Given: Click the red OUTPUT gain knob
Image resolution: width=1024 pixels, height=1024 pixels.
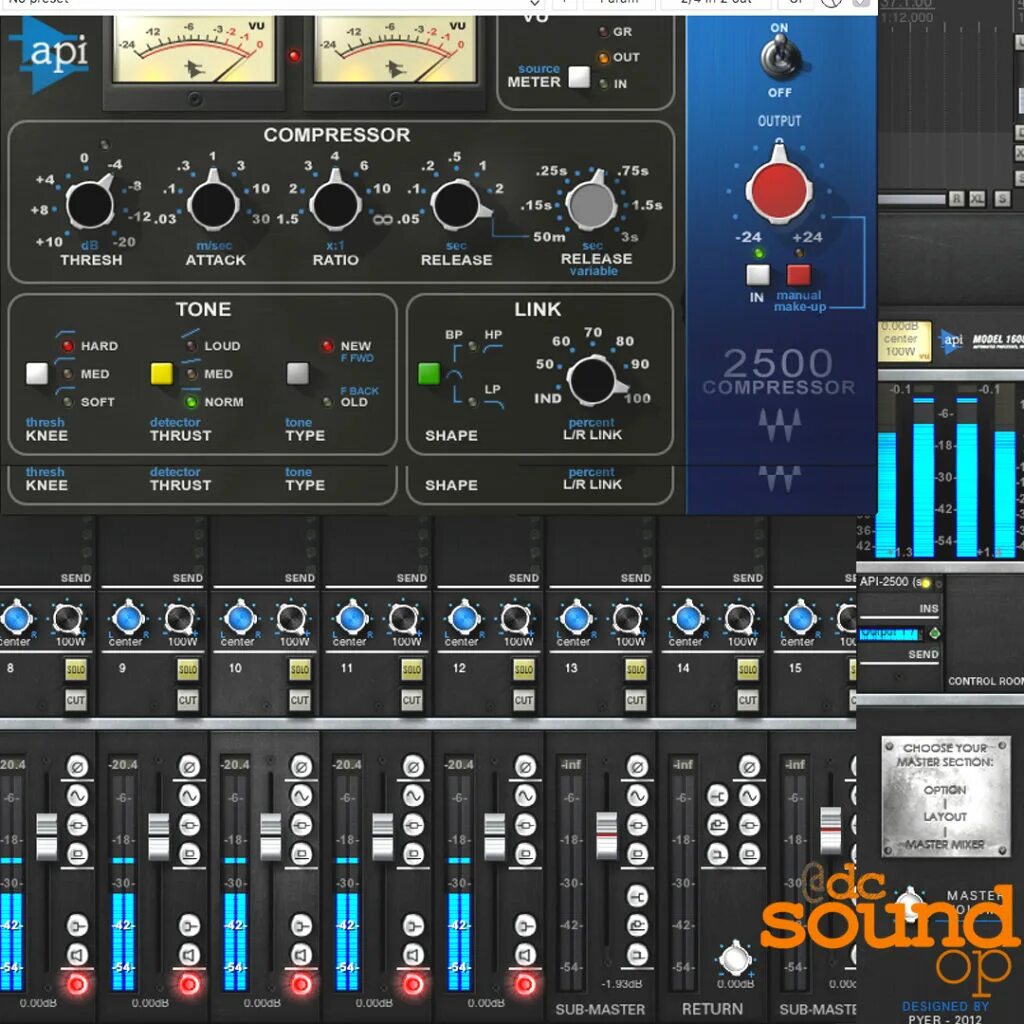Looking at the screenshot, I should pos(778,189).
